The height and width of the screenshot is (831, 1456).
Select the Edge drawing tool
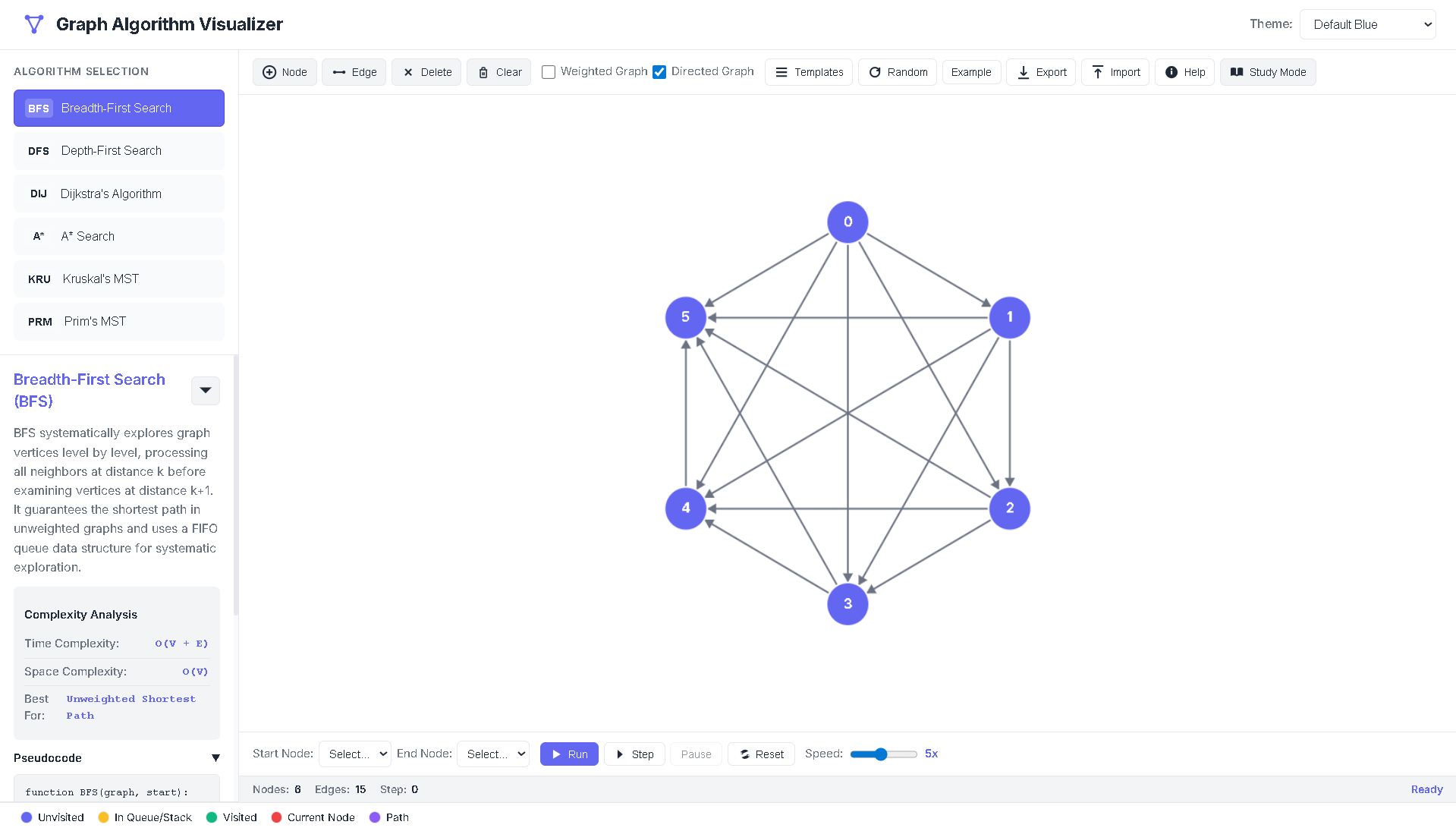click(x=354, y=72)
